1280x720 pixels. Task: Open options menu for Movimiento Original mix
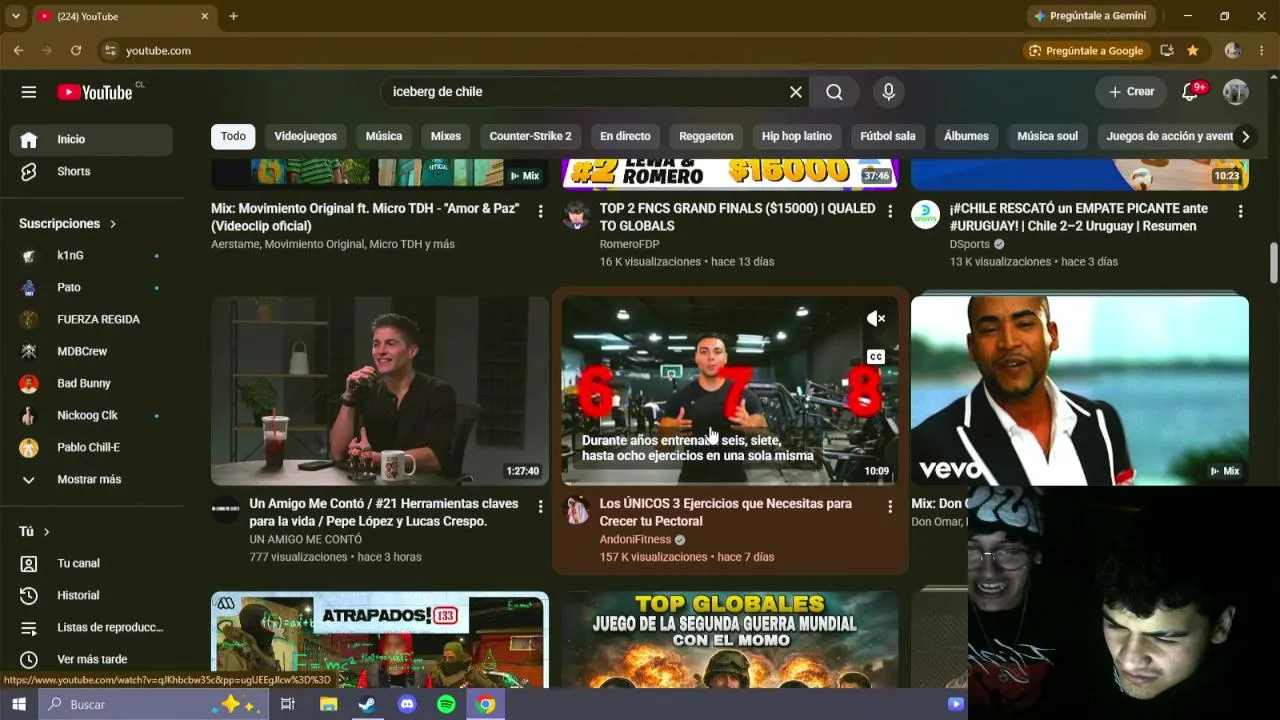[540, 212]
